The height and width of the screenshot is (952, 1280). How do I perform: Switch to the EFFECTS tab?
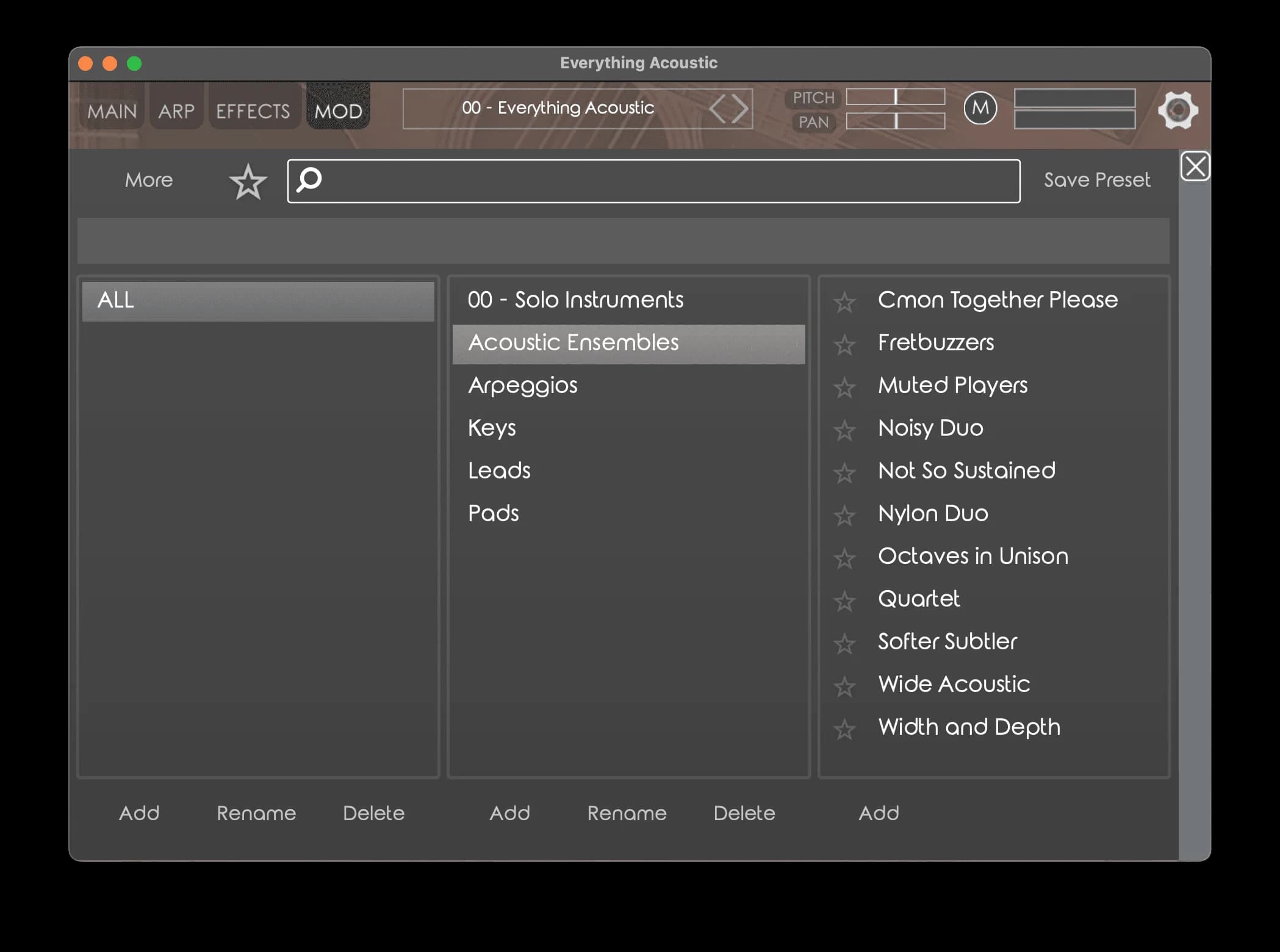pos(253,111)
